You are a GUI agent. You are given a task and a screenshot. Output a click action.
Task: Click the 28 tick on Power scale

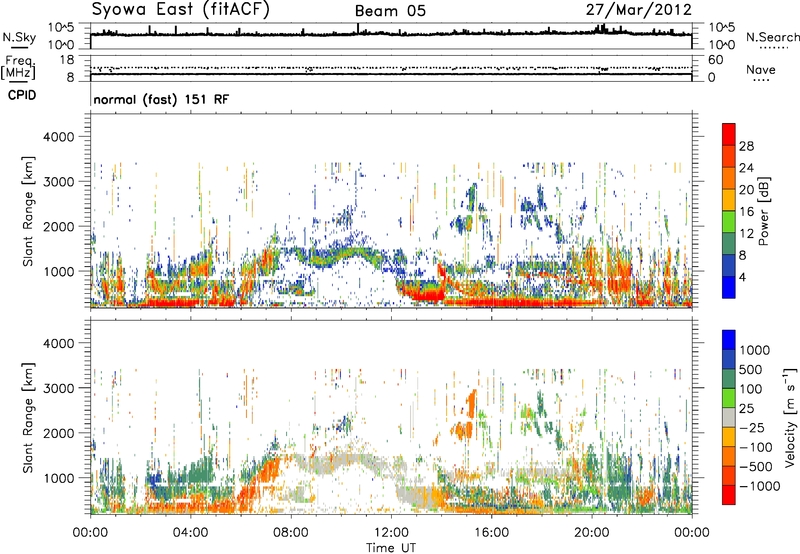[746, 146]
